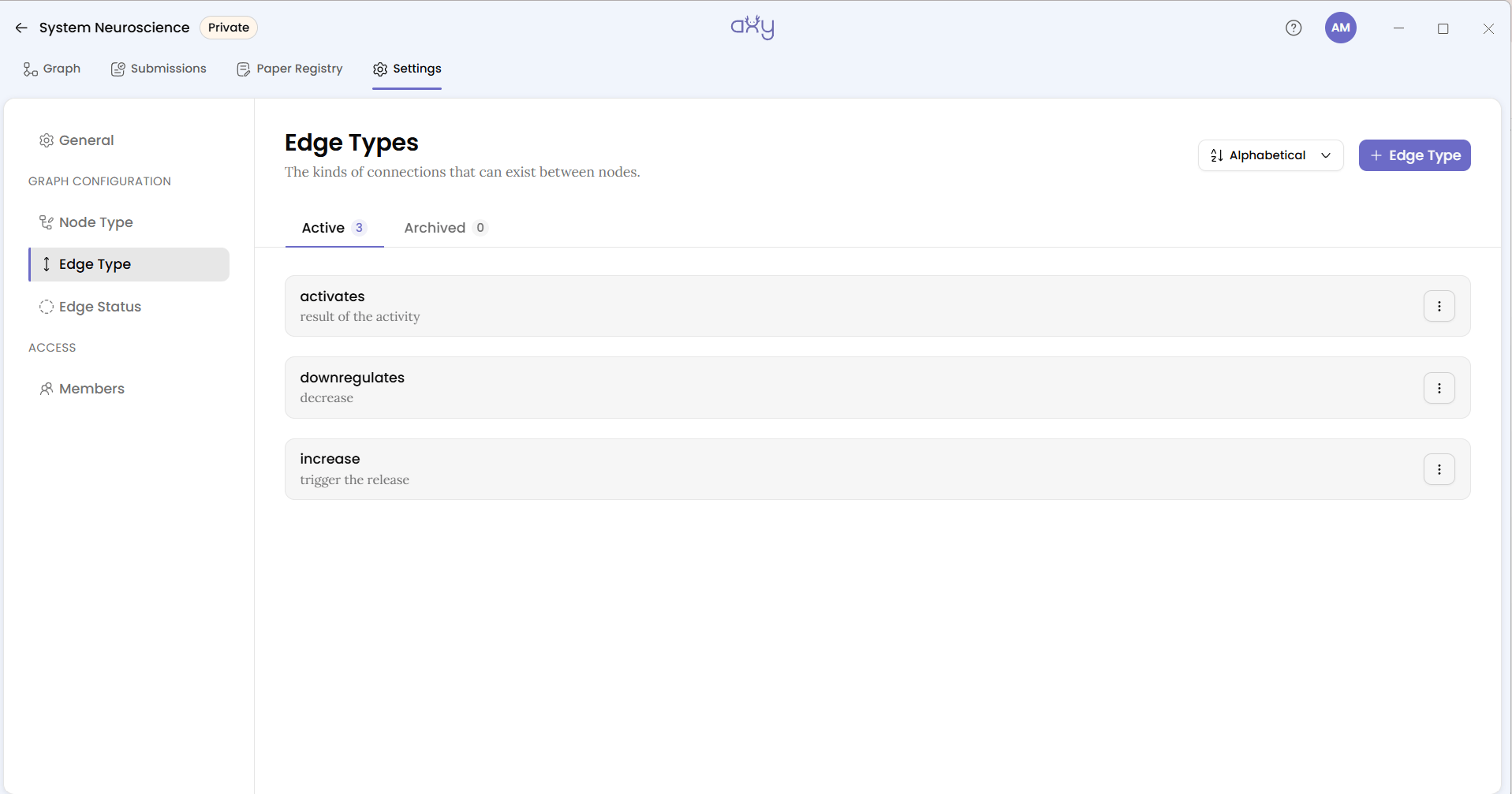Select Edge Type in the sidebar
Screen dimensions: 1512x794
coord(129,264)
